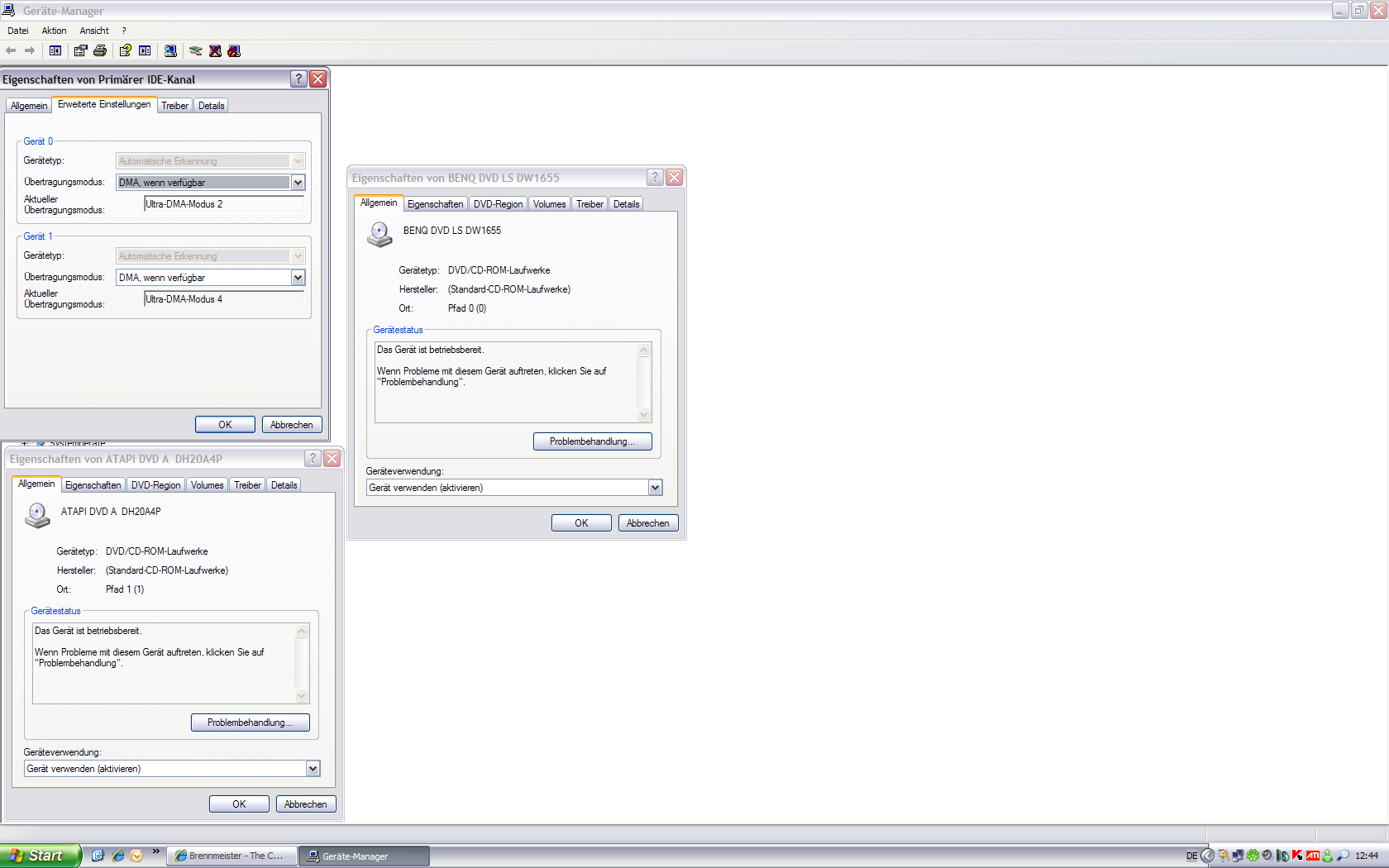Viewport: 1389px width, 868px height.
Task: Scan for hardware changes toolbar icon
Action: pos(170,51)
